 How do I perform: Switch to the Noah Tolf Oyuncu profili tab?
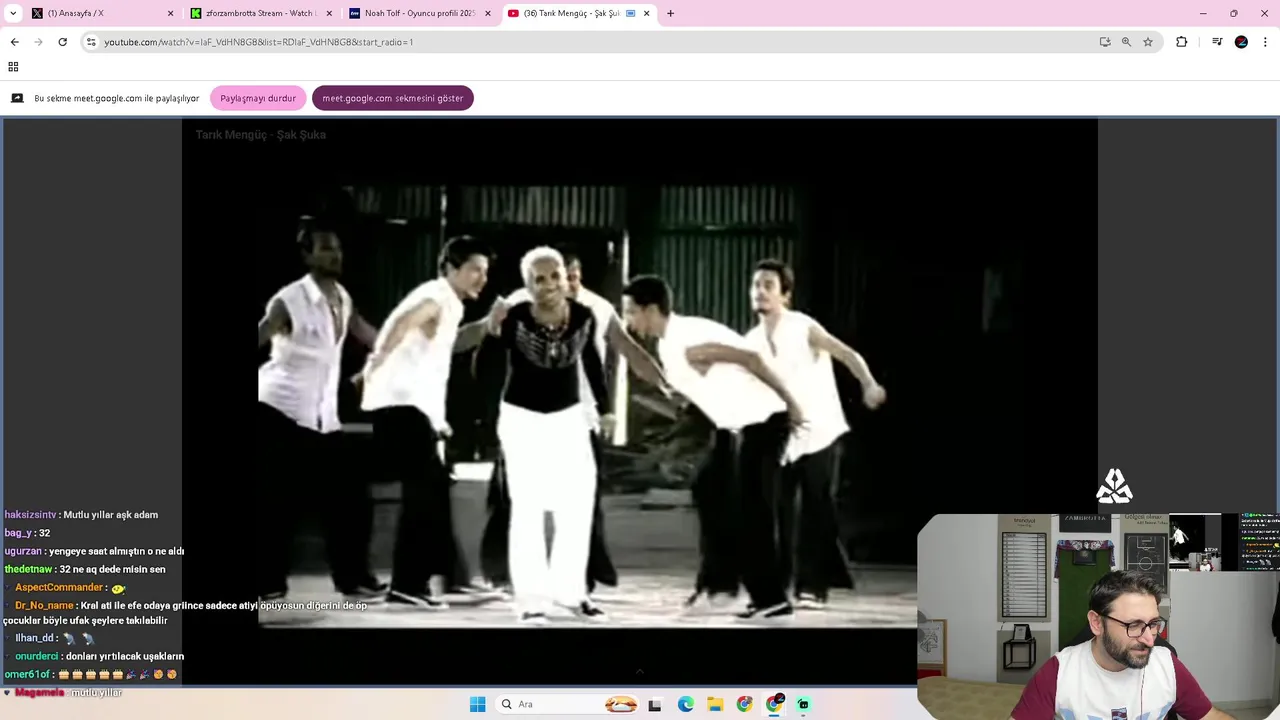click(x=418, y=13)
